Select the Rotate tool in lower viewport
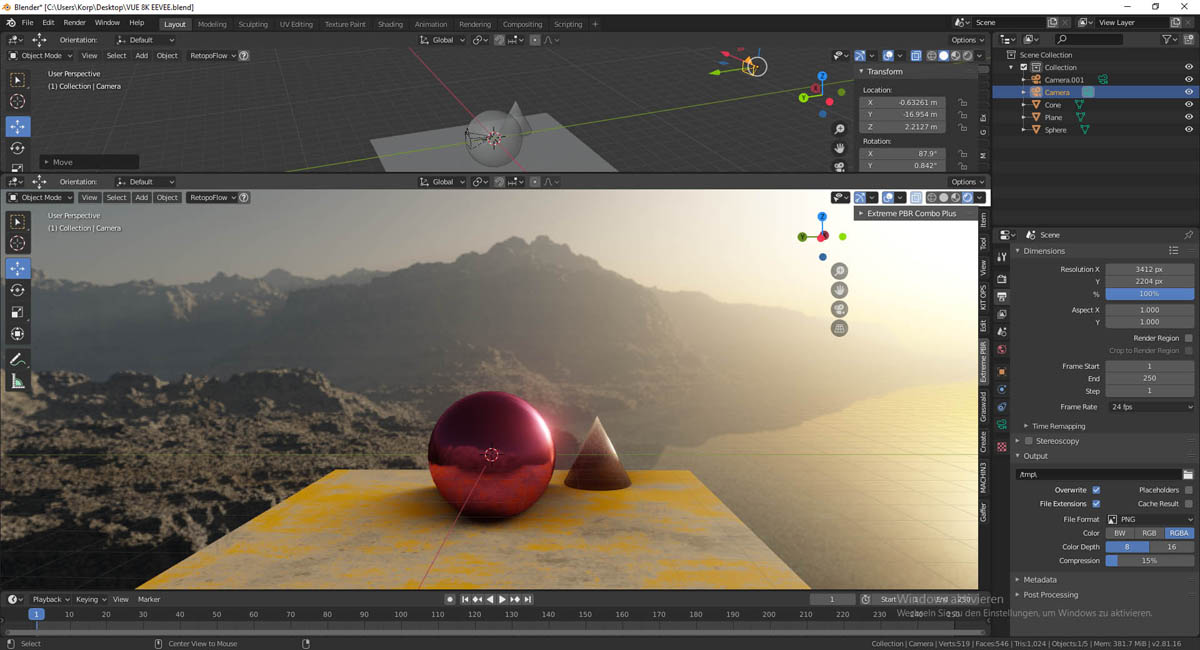1200x650 pixels. (18, 290)
